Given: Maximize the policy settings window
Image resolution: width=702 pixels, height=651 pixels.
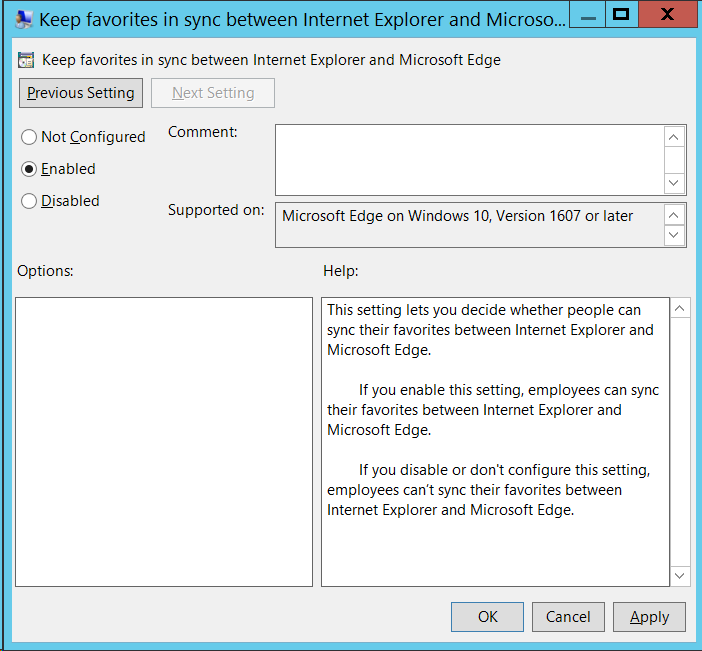Looking at the screenshot, I should pyautogui.click(x=621, y=14).
